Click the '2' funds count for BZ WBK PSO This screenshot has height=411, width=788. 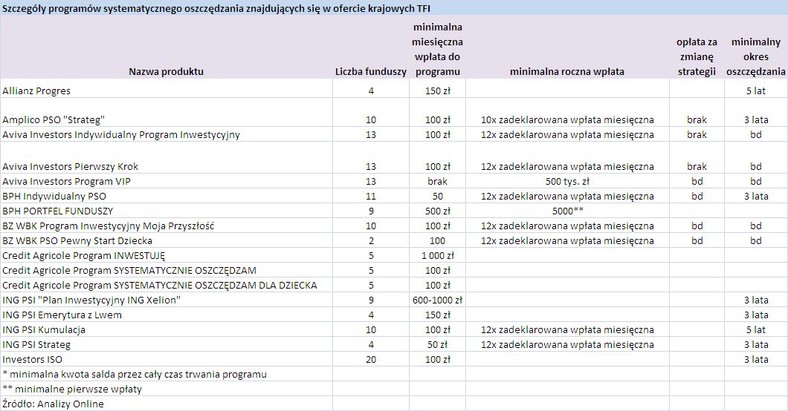click(x=371, y=241)
